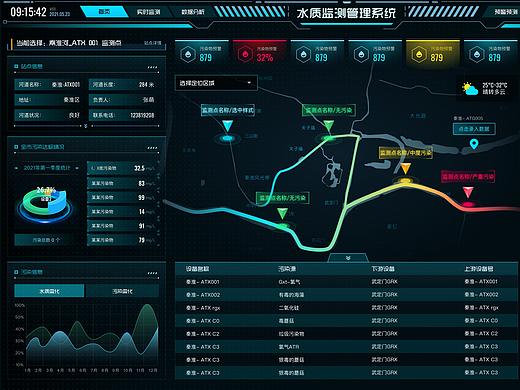The width and height of the screenshot is (520, 390).
Task: Select the yellow triangle marker for 中度污染
Action: click(405, 169)
